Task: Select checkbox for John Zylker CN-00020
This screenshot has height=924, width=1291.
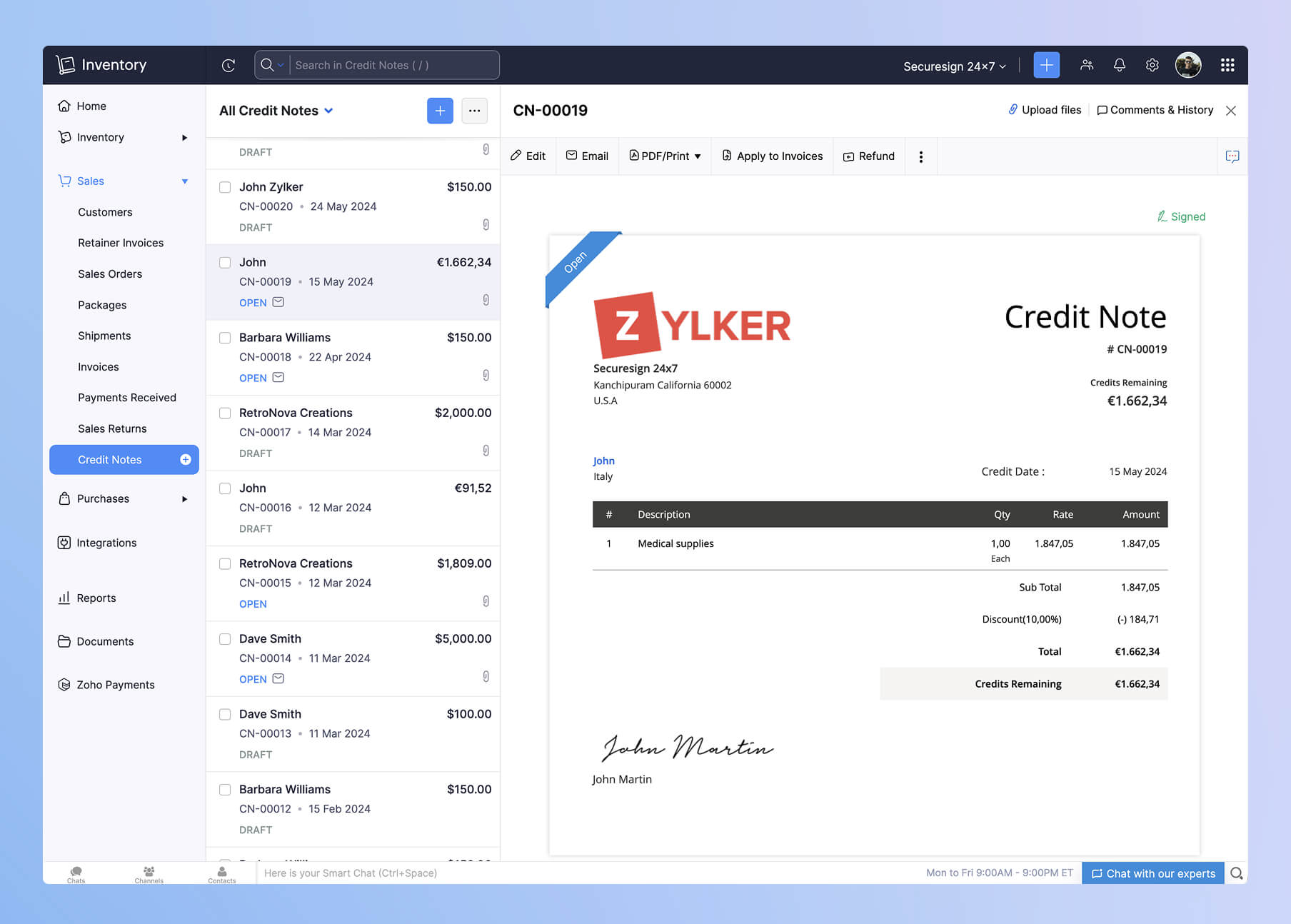Action: point(225,187)
